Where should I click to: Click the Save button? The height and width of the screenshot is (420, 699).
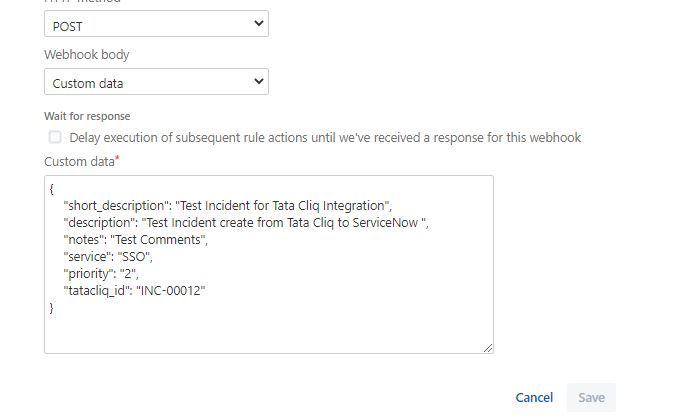point(591,397)
